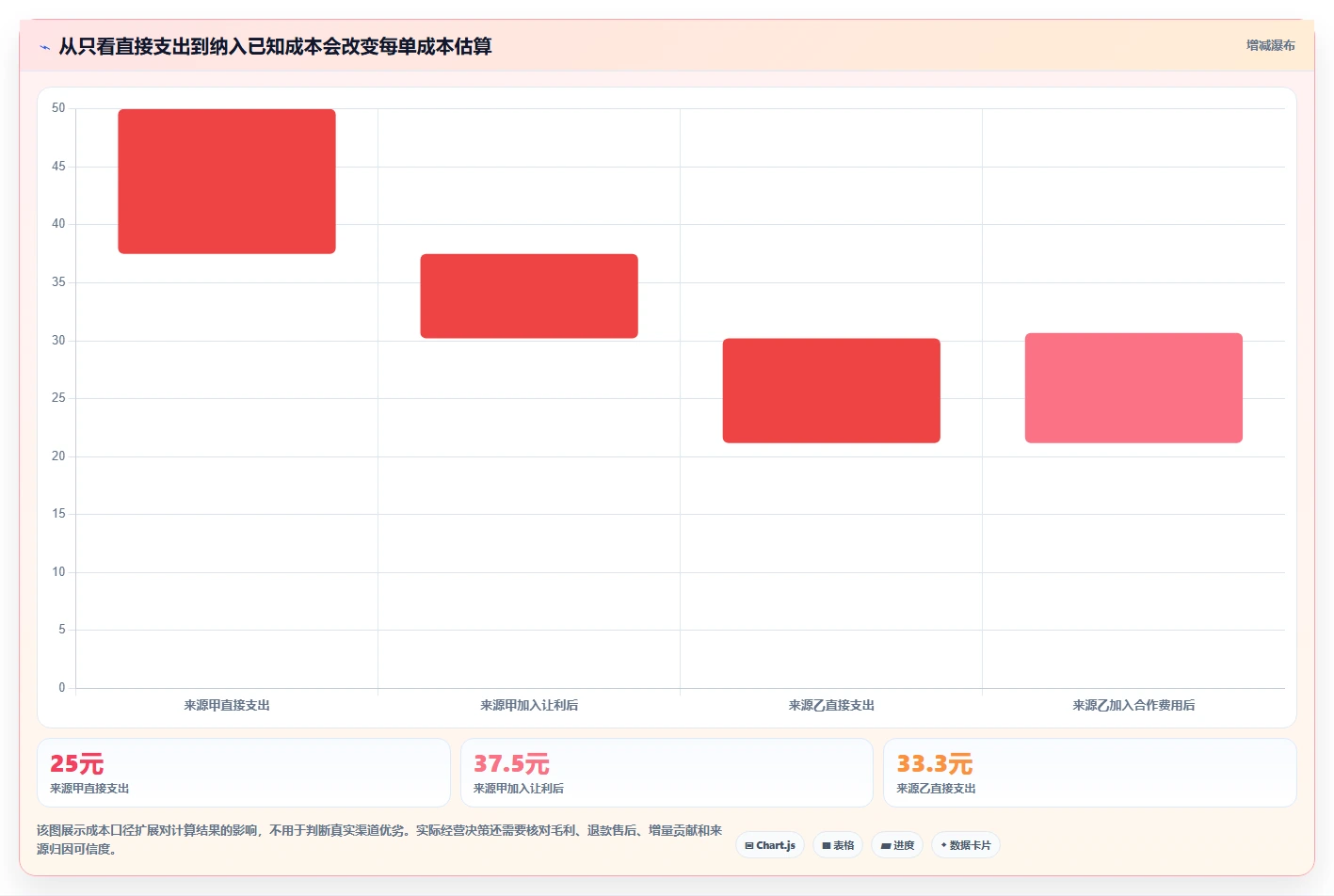1334x896 pixels.
Task: Click x-axis label 来源乙加入合作费用后
Action: point(1133,705)
